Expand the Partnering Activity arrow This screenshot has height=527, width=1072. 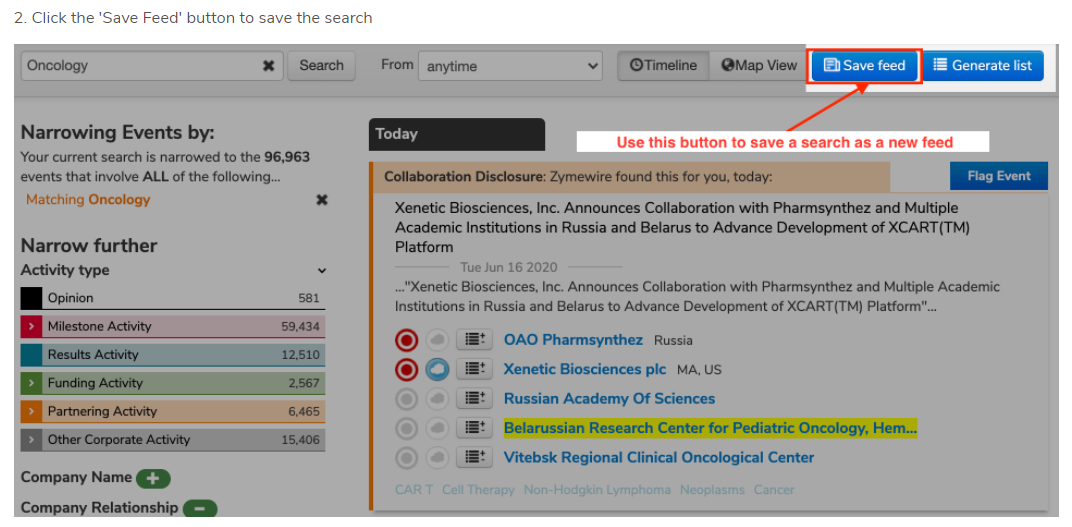[31, 411]
